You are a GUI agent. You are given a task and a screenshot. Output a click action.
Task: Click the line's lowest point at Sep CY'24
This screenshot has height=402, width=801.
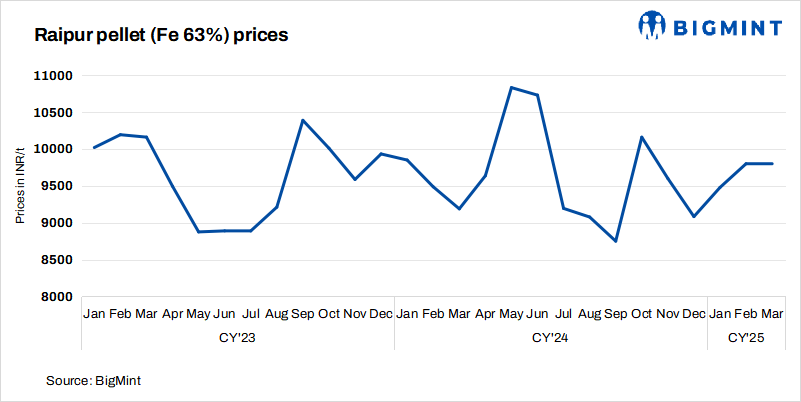click(x=616, y=241)
